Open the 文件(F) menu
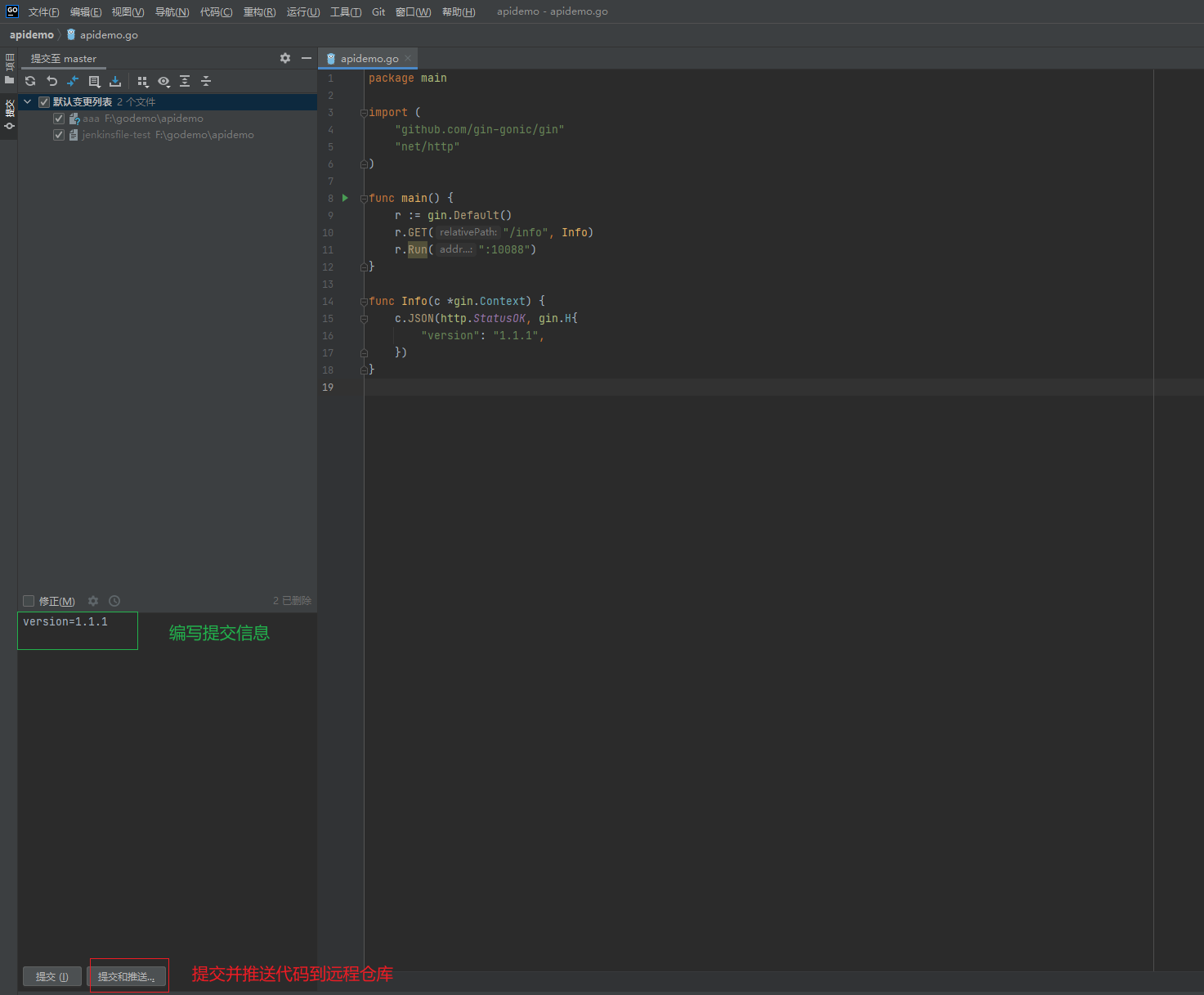This screenshot has height=995, width=1204. click(x=44, y=11)
